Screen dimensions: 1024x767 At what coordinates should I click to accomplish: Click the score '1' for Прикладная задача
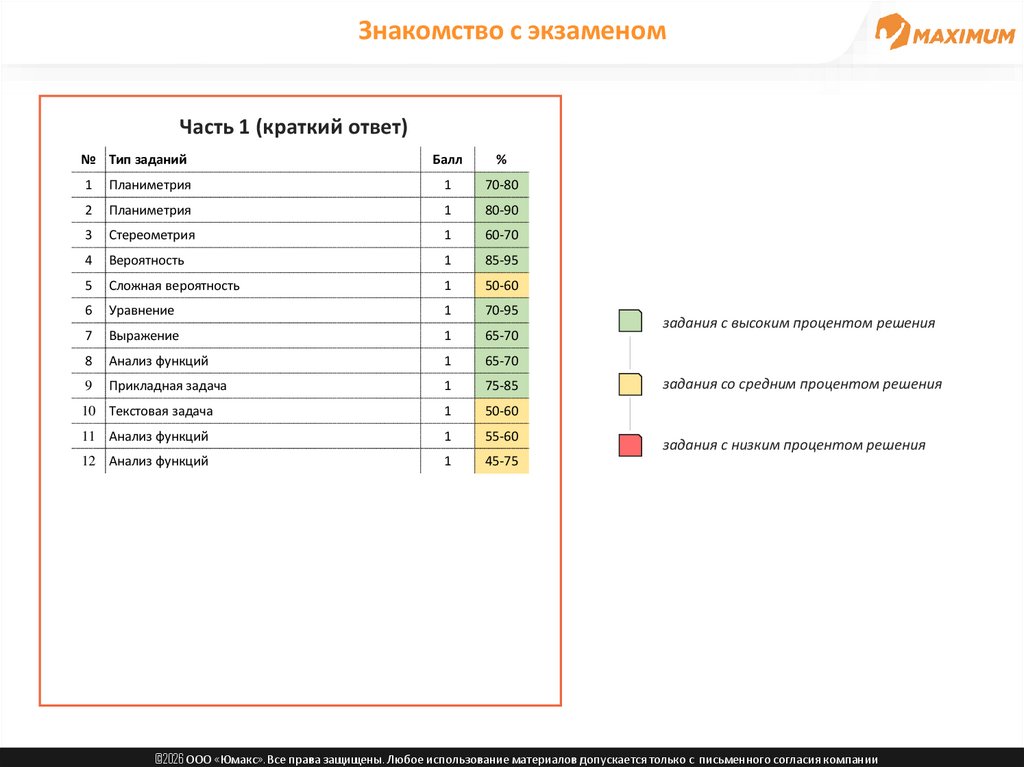[x=447, y=385]
